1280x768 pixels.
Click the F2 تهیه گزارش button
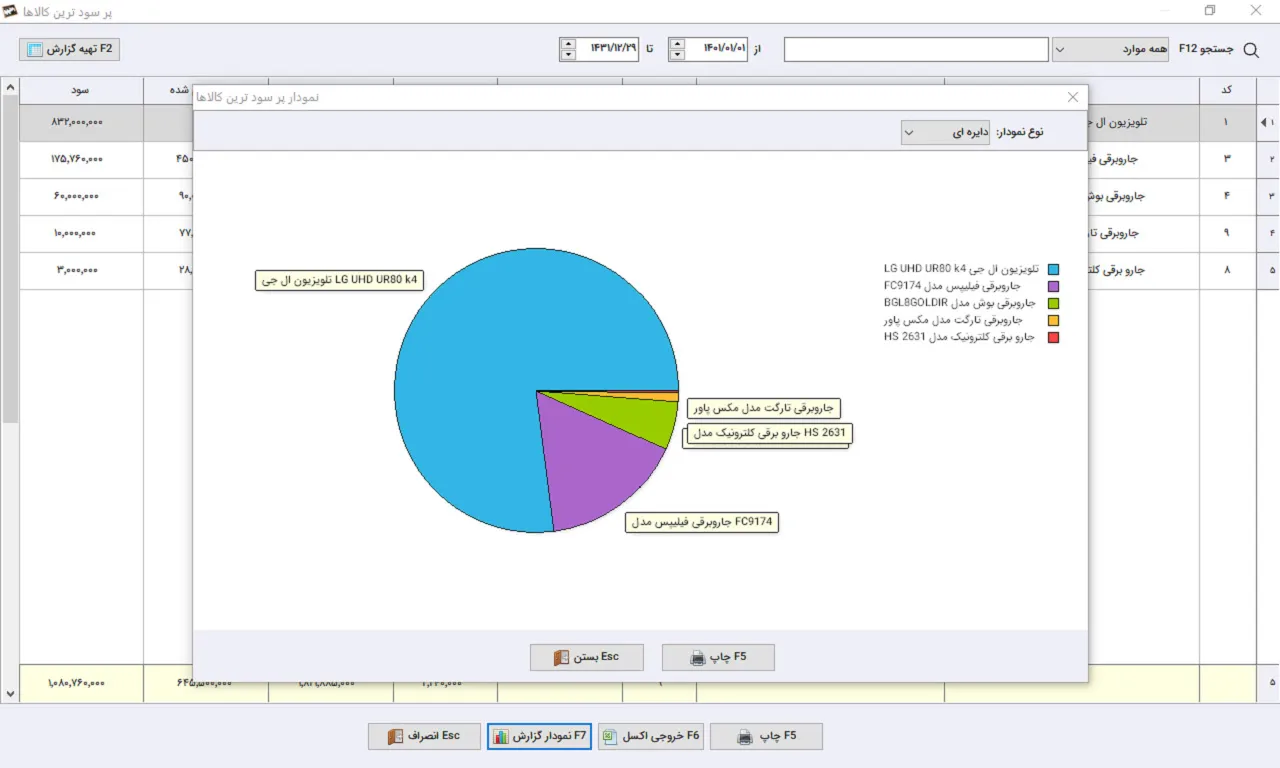(70, 49)
